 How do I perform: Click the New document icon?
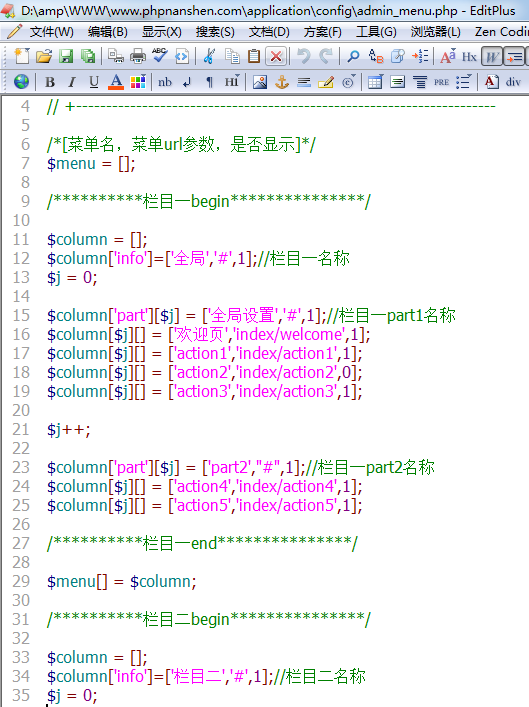click(22, 56)
